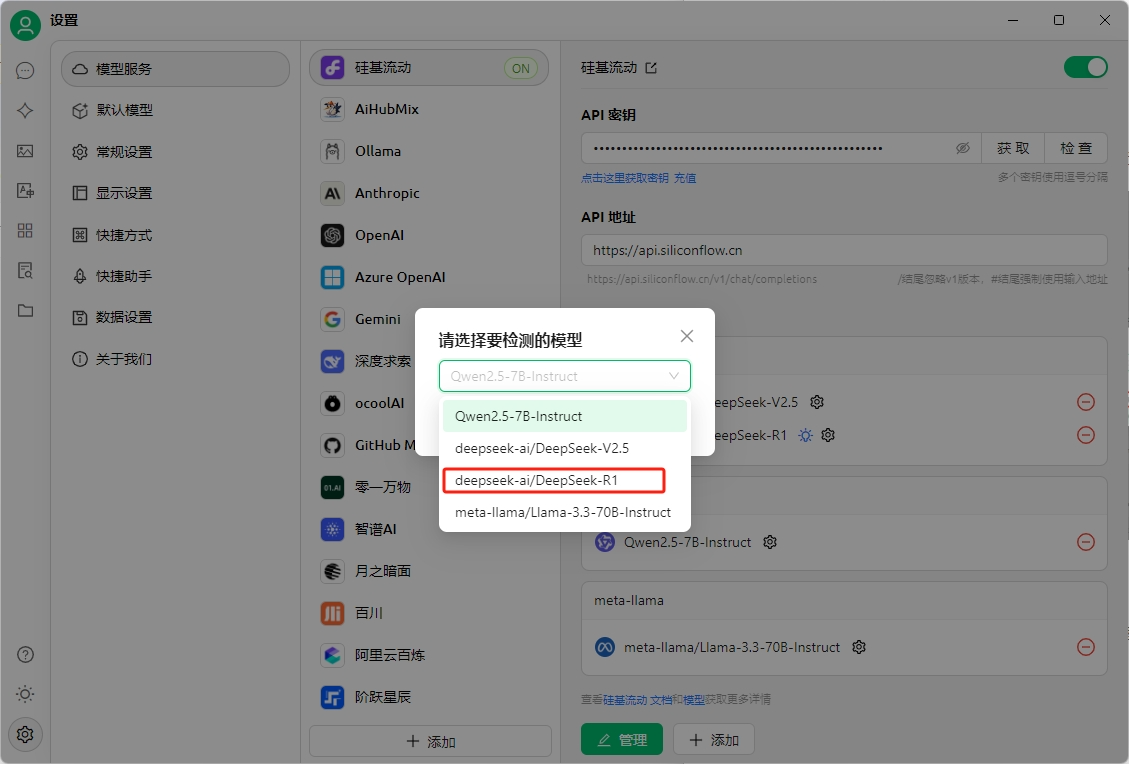Select the 阶跃星辰 provider

pyautogui.click(x=429, y=697)
